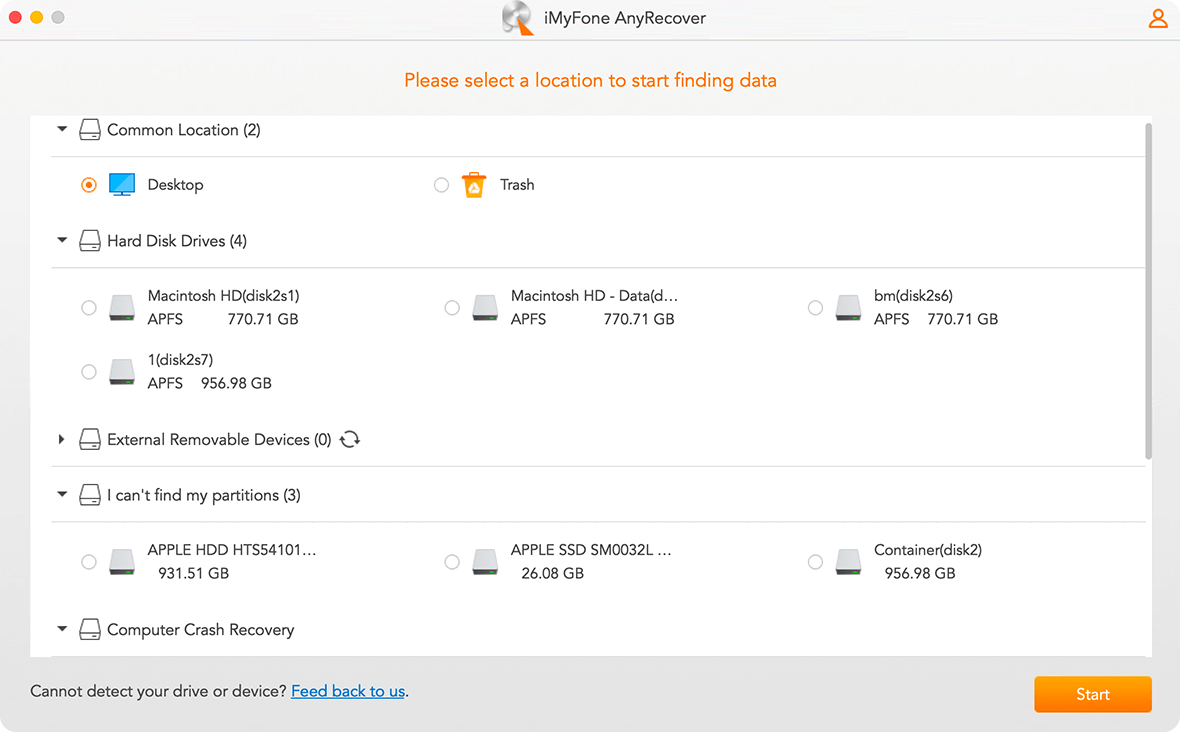Select the APPLE SSD SM0032L radio button
Viewport: 1180px width, 732px height.
[452, 562]
